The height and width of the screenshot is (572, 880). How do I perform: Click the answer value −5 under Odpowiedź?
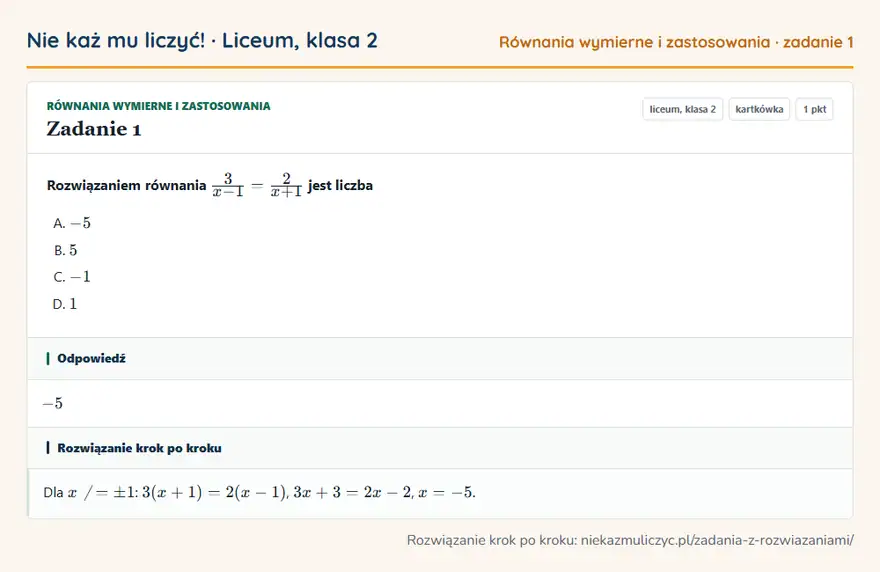[53, 404]
